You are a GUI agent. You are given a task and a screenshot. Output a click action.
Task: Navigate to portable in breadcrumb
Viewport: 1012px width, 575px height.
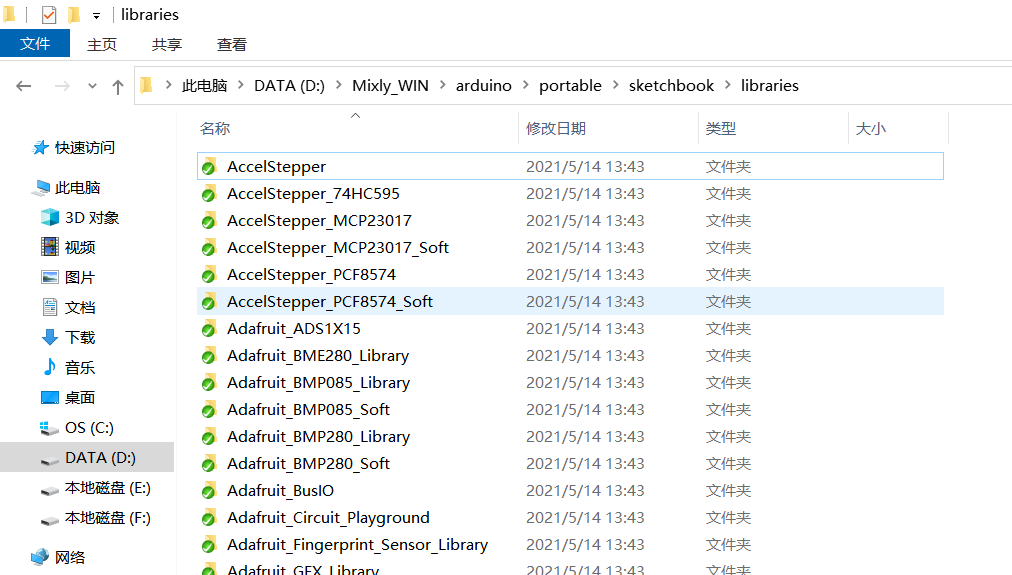click(x=571, y=86)
